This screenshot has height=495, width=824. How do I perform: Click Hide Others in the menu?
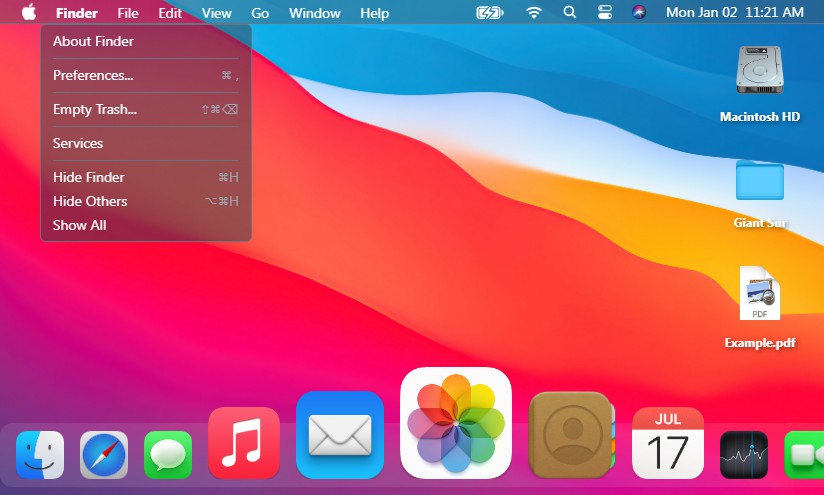pyautogui.click(x=90, y=201)
